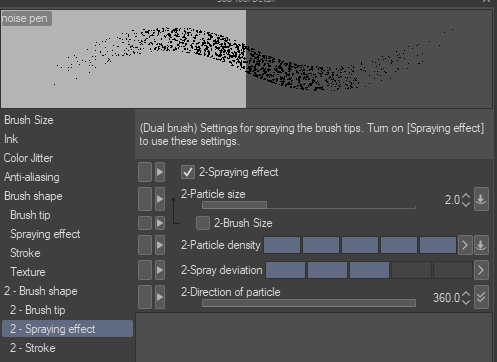Select highlighted 2 - Spraying effect category
Image resolution: width=497 pixels, height=362 pixels.
tap(67, 329)
